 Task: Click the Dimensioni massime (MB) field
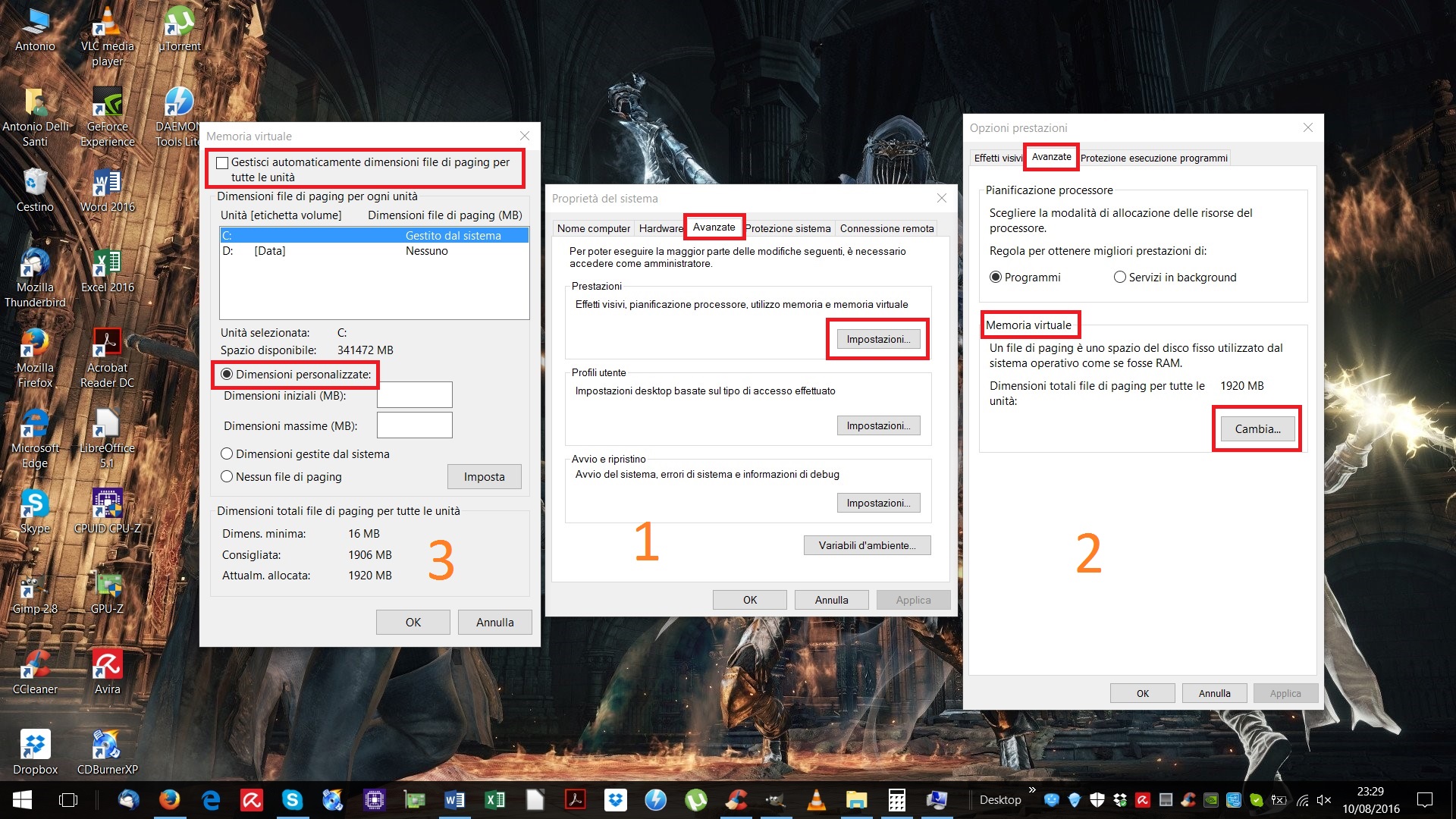click(x=414, y=425)
